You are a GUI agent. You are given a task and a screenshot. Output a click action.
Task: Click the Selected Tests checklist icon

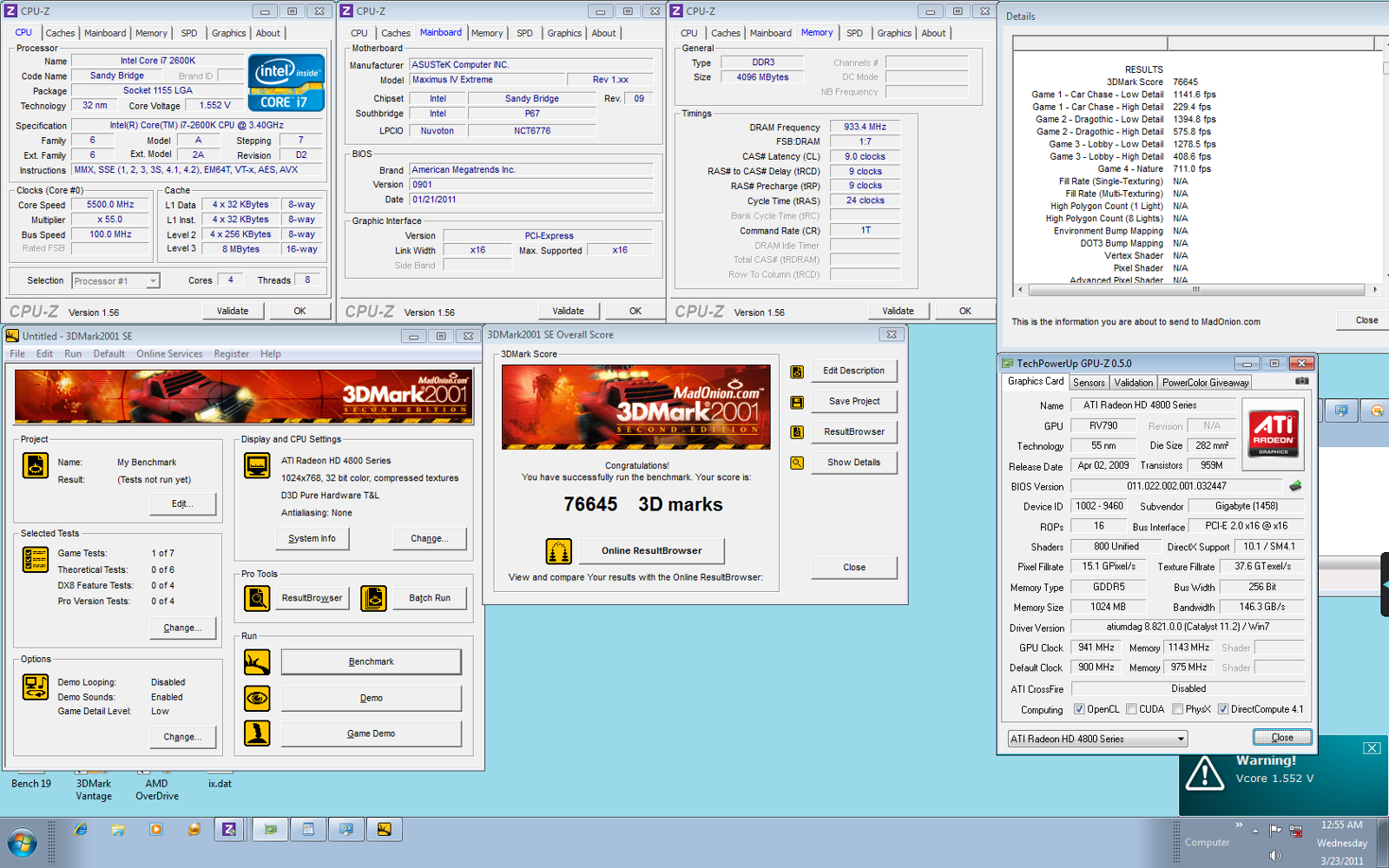pos(36,560)
